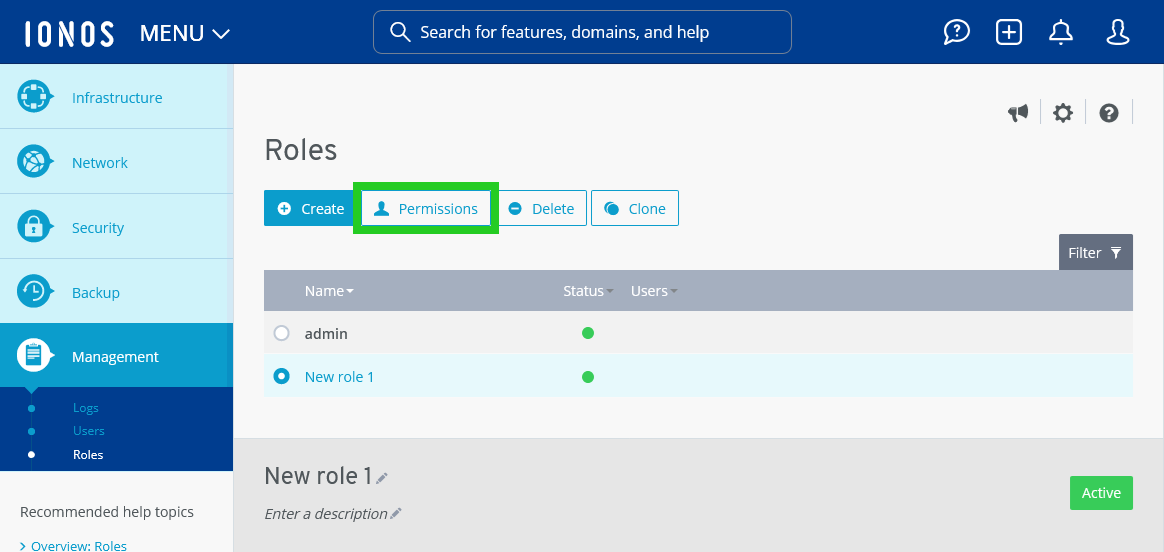This screenshot has height=552, width=1164.
Task: Open Permissions for the selected role
Action: (426, 208)
